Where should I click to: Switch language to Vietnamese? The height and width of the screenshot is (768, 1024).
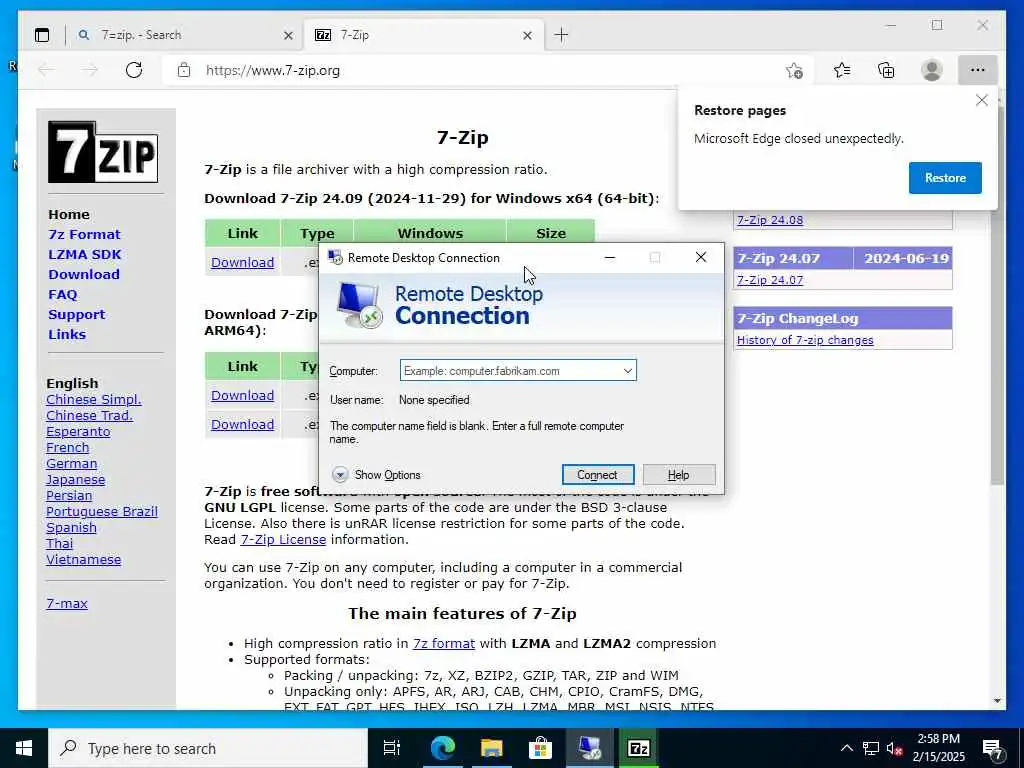(83, 560)
